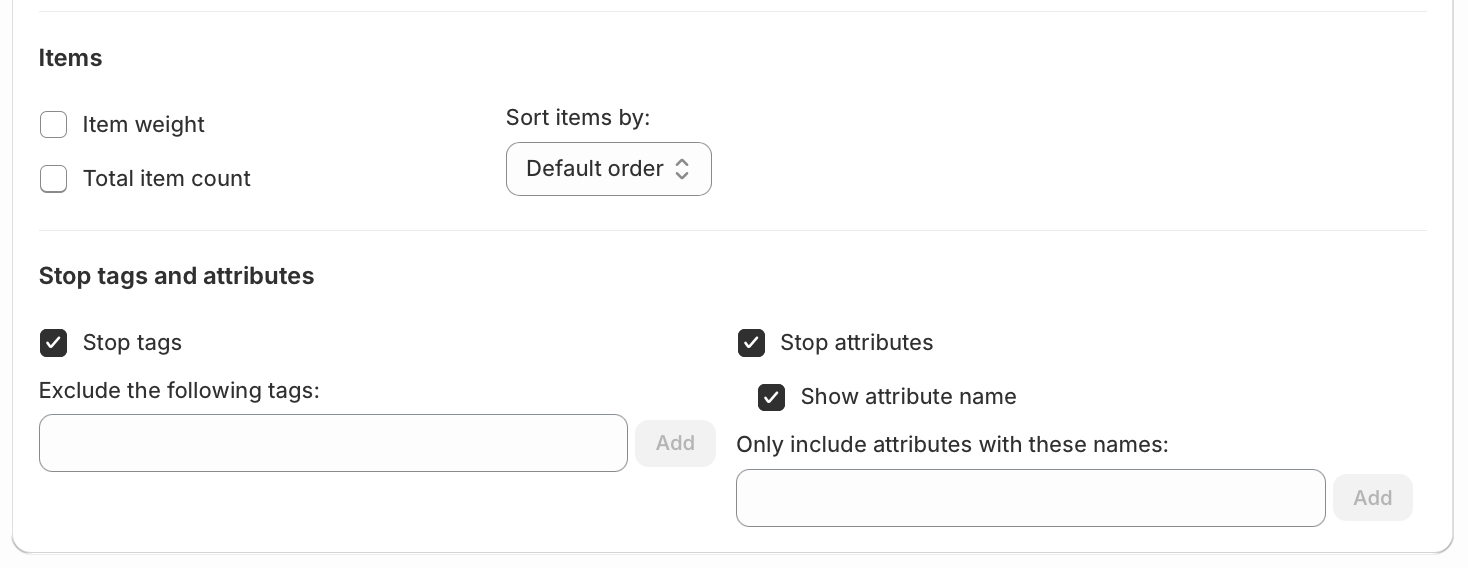Click the "Show attribute name" label text
This screenshot has height=568, width=1468.
click(908, 397)
